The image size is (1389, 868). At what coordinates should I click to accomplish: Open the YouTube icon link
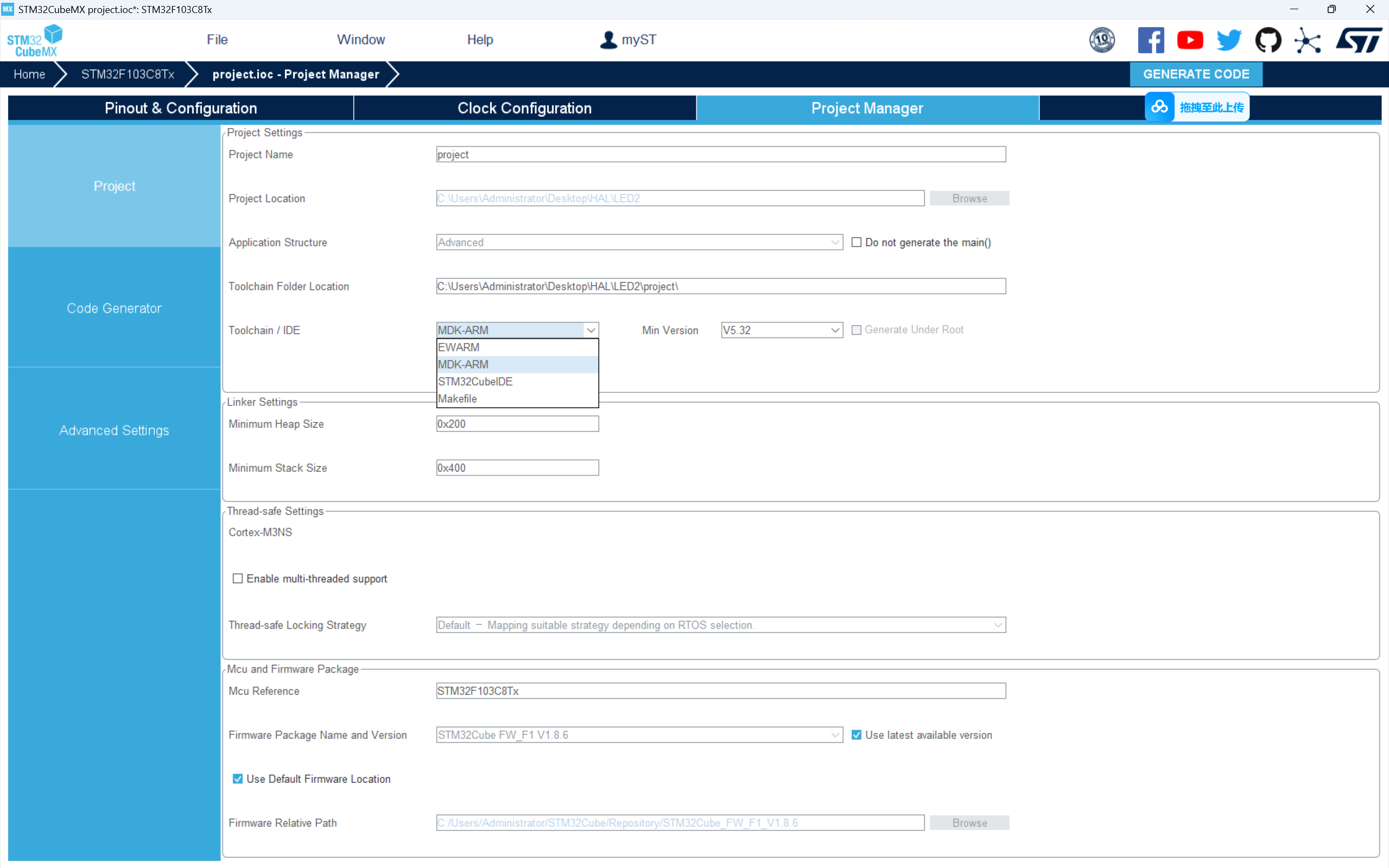(1190, 40)
